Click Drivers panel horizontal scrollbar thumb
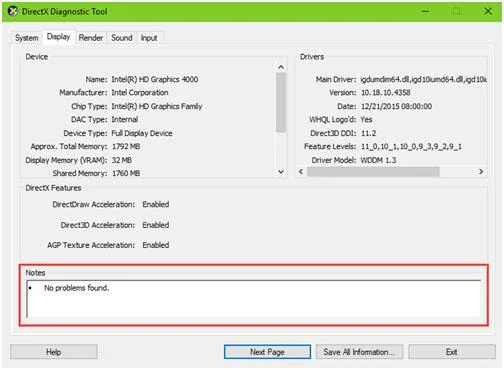 373,172
